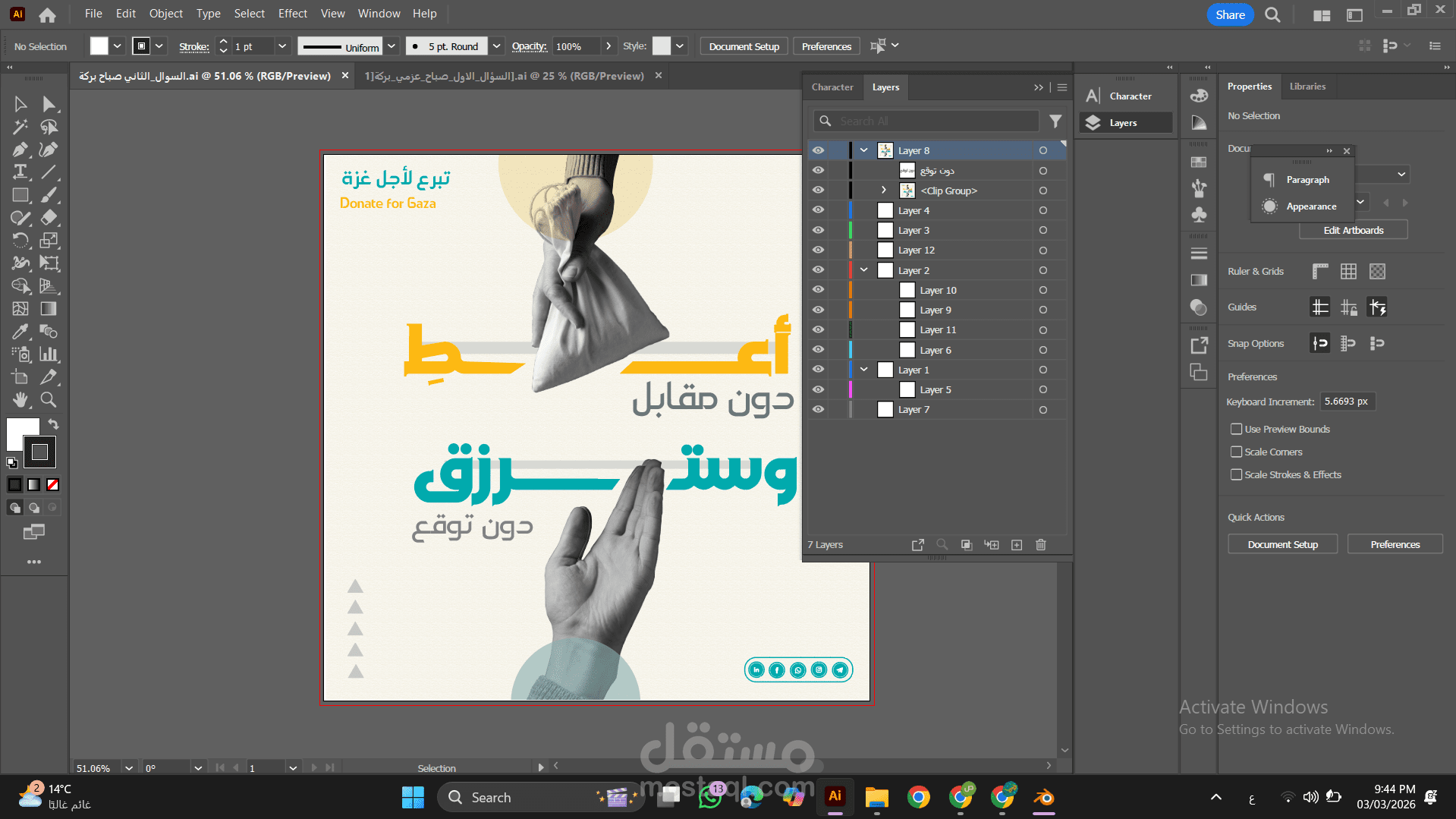Pick the Zoom tool magnifier

49,400
